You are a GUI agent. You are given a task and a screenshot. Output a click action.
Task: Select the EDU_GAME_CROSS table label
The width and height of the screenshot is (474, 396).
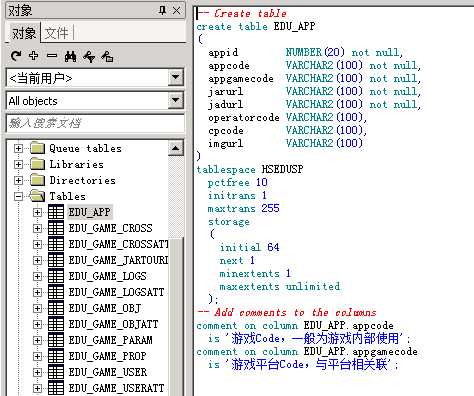(x=110, y=228)
